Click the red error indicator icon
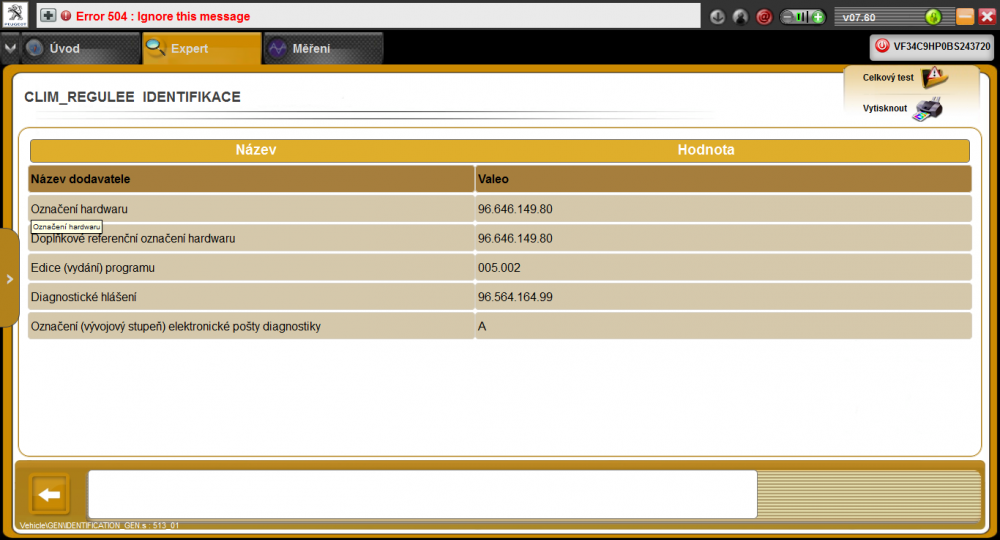Image resolution: width=1000 pixels, height=540 pixels. [66, 16]
